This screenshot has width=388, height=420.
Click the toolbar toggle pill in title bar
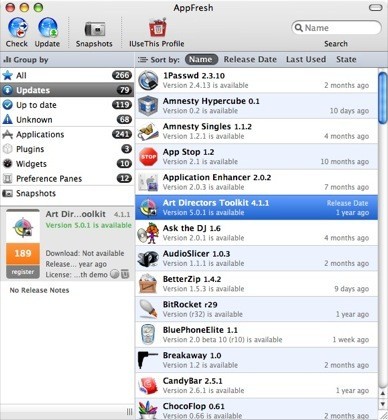coord(376,7)
